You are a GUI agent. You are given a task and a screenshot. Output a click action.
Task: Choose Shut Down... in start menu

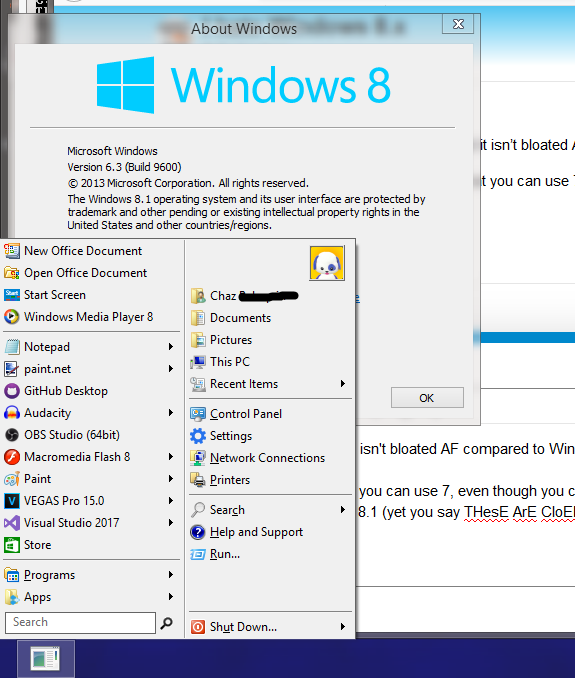tap(270, 627)
